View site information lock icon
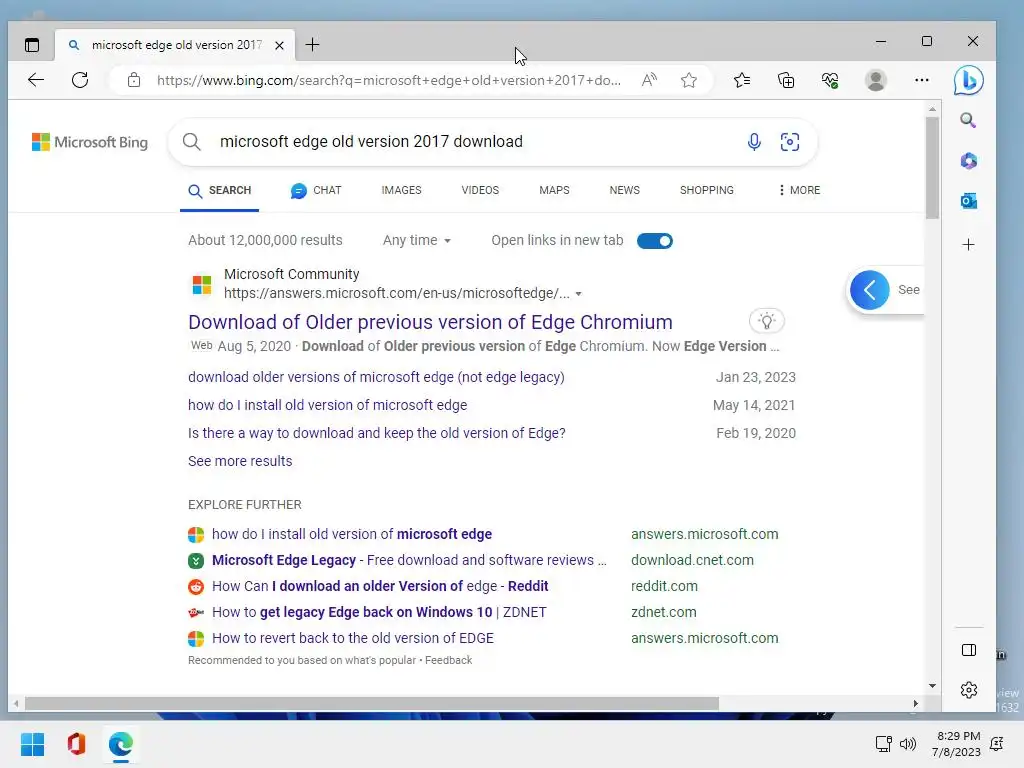Viewport: 1024px width, 768px height. coord(134,80)
